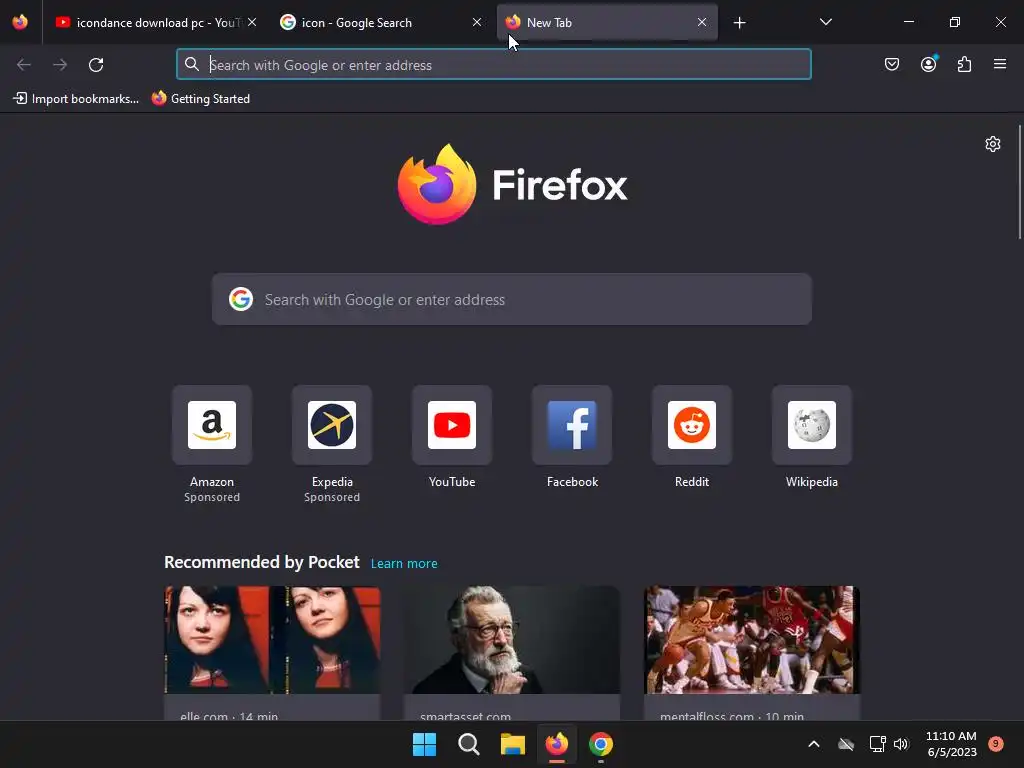Screen dimensions: 1024x768
Task: Click the network display tray icon
Action: (877, 744)
